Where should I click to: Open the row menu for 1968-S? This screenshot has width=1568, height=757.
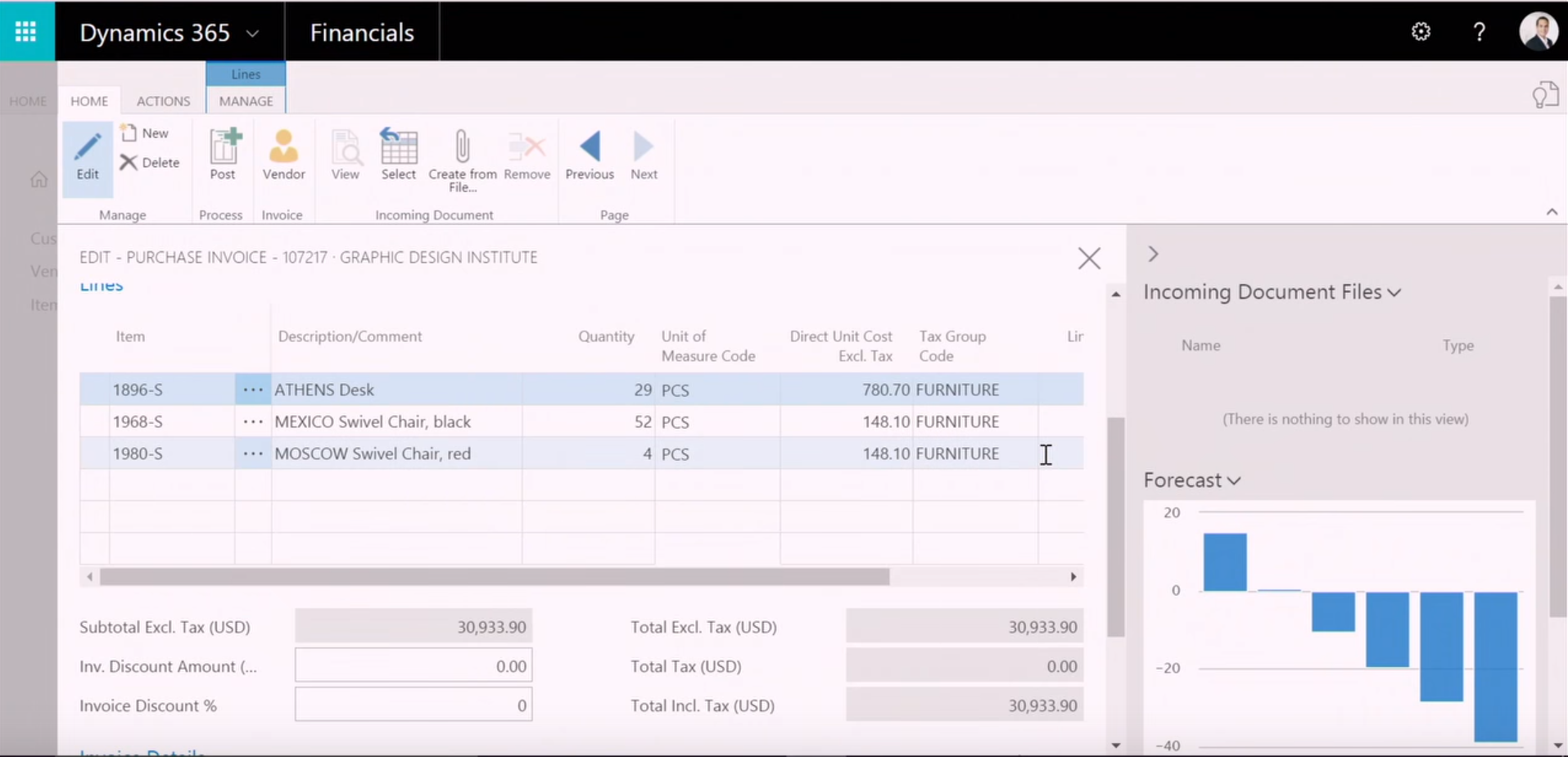[253, 421]
